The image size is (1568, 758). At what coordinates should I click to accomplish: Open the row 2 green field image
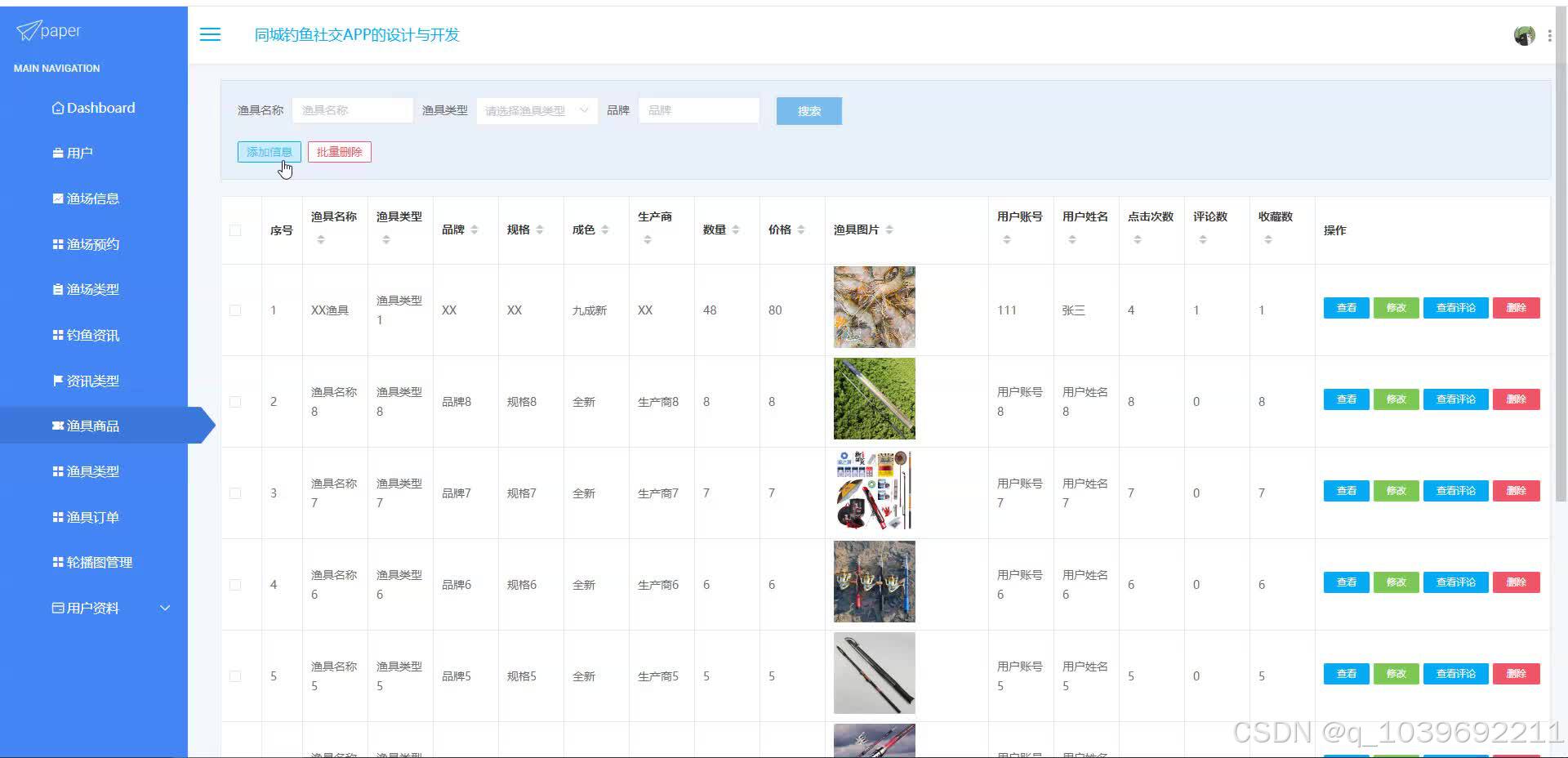[x=874, y=399]
